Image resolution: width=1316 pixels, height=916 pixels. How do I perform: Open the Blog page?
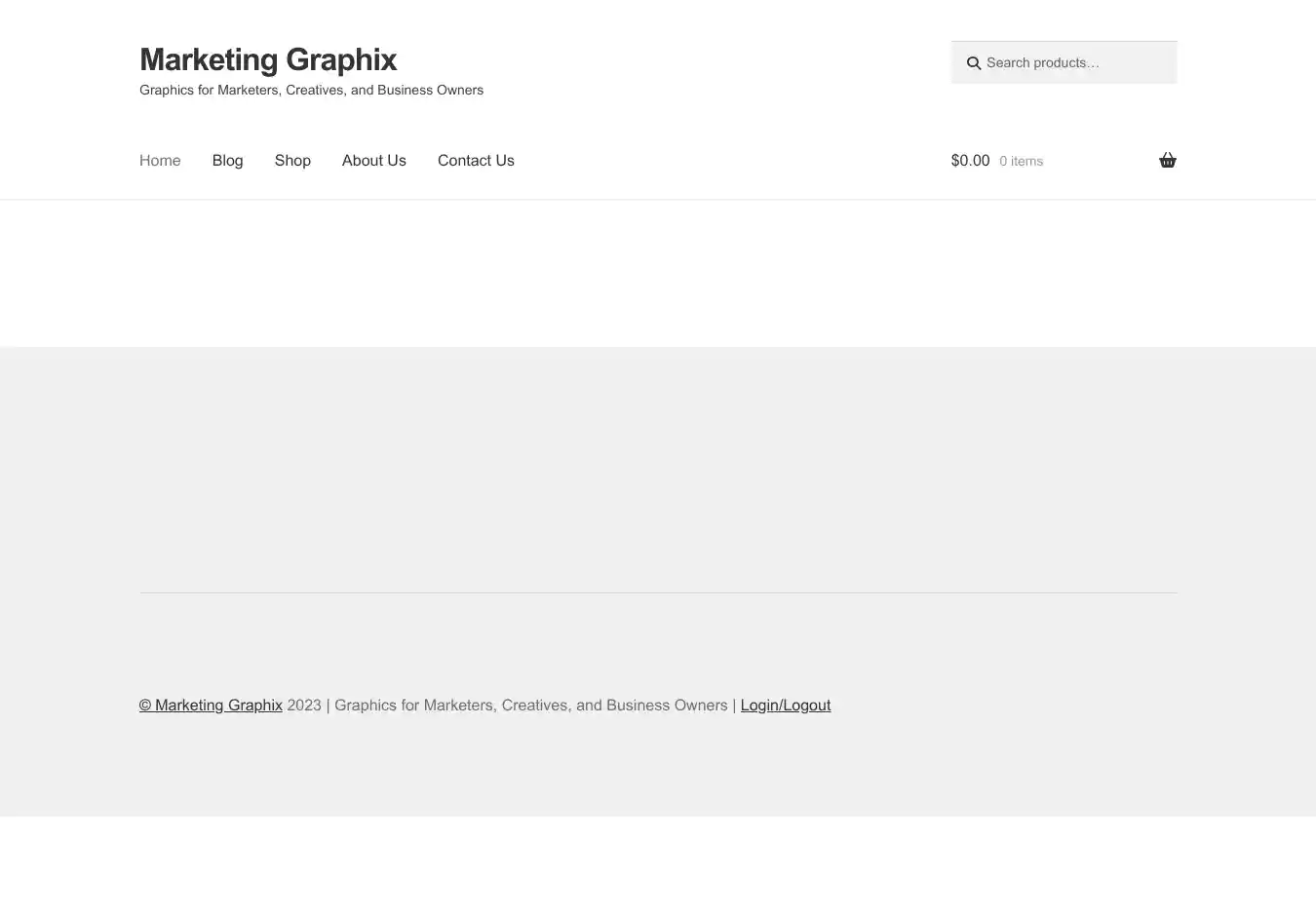point(227,161)
